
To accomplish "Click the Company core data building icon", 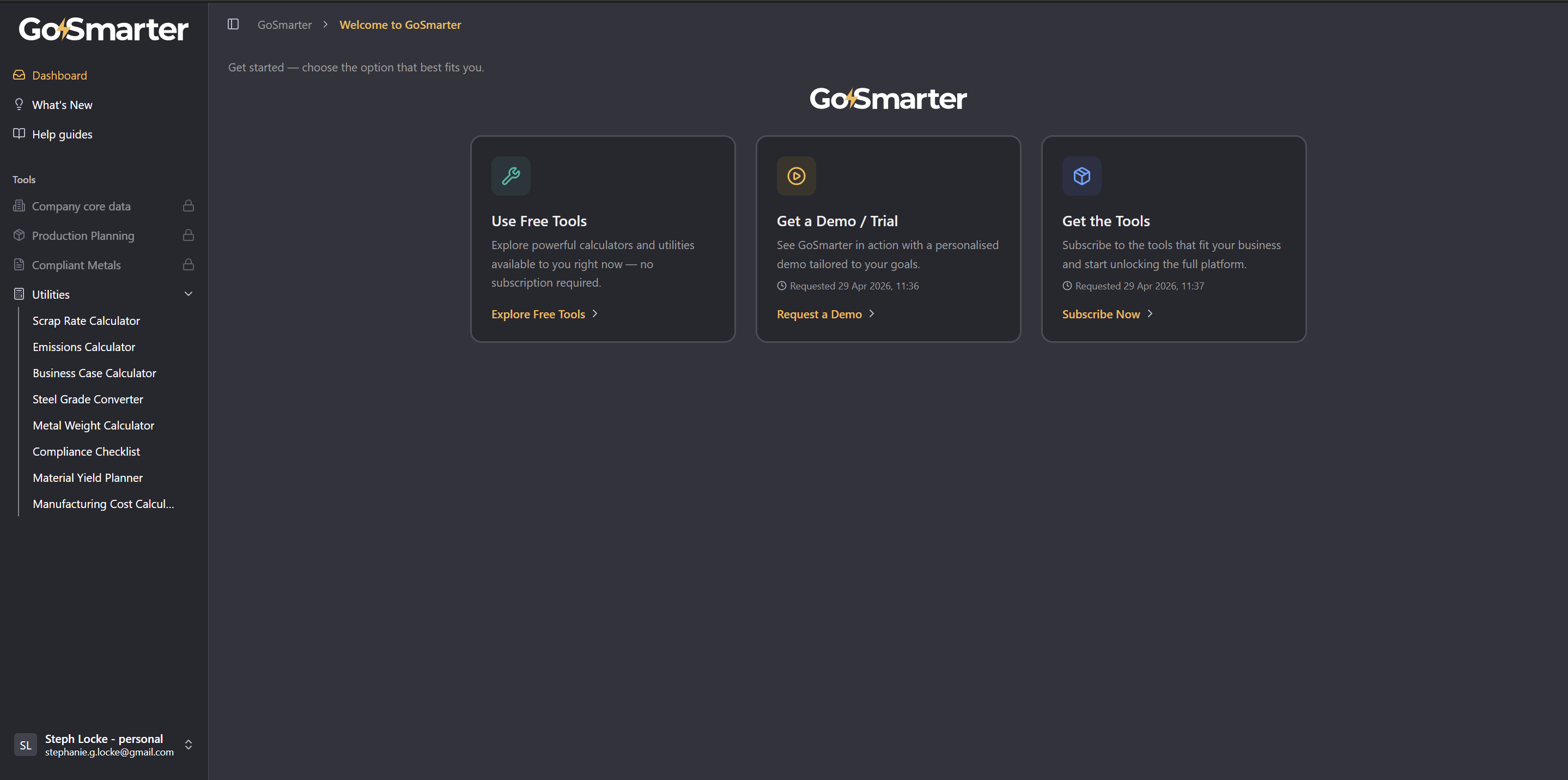I will point(19,206).
